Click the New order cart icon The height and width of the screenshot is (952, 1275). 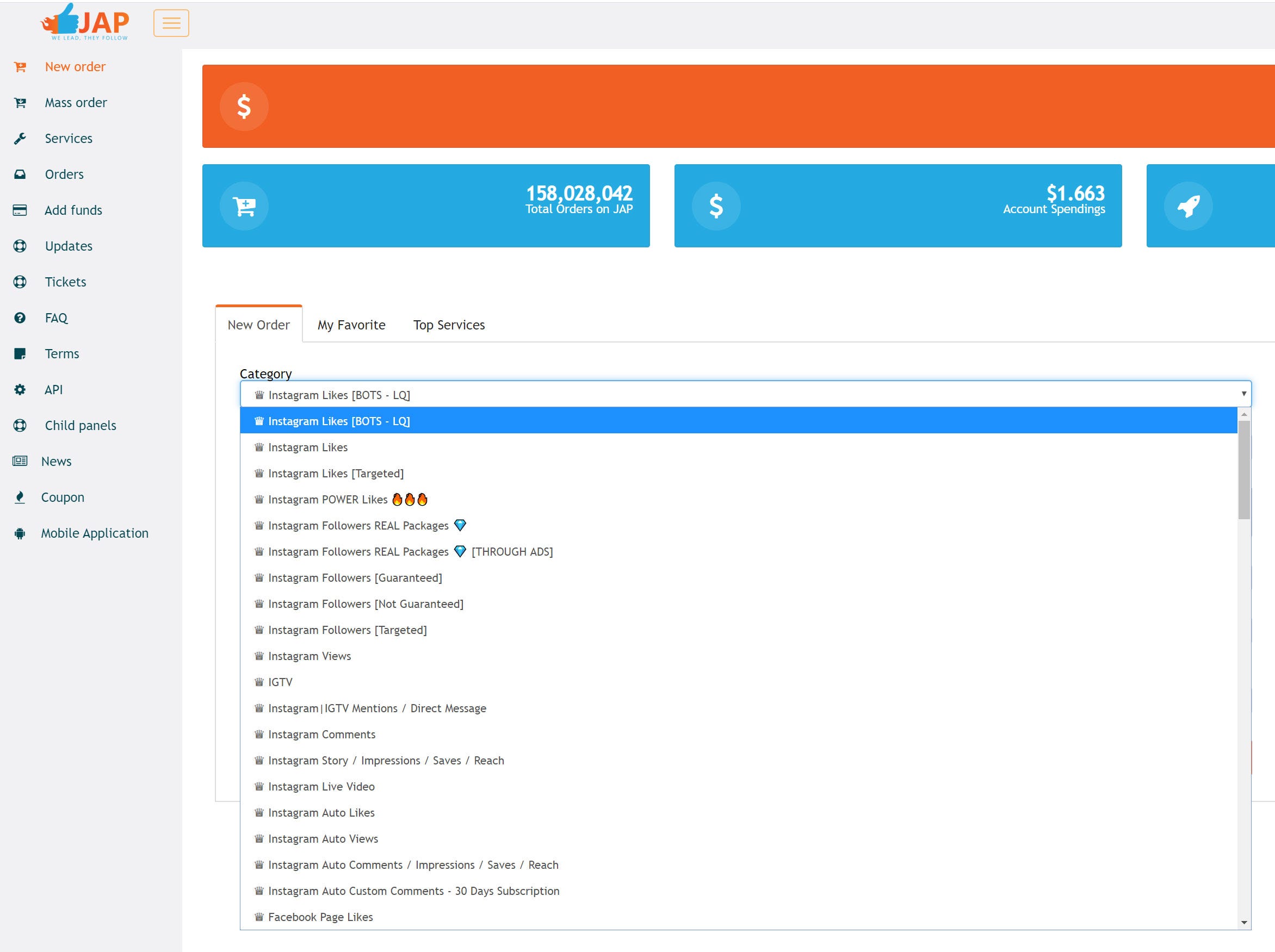click(x=20, y=67)
